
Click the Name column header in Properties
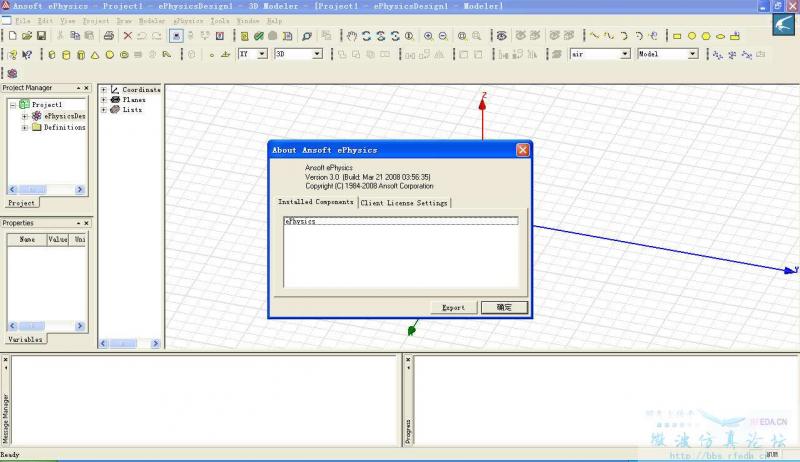tap(27, 239)
